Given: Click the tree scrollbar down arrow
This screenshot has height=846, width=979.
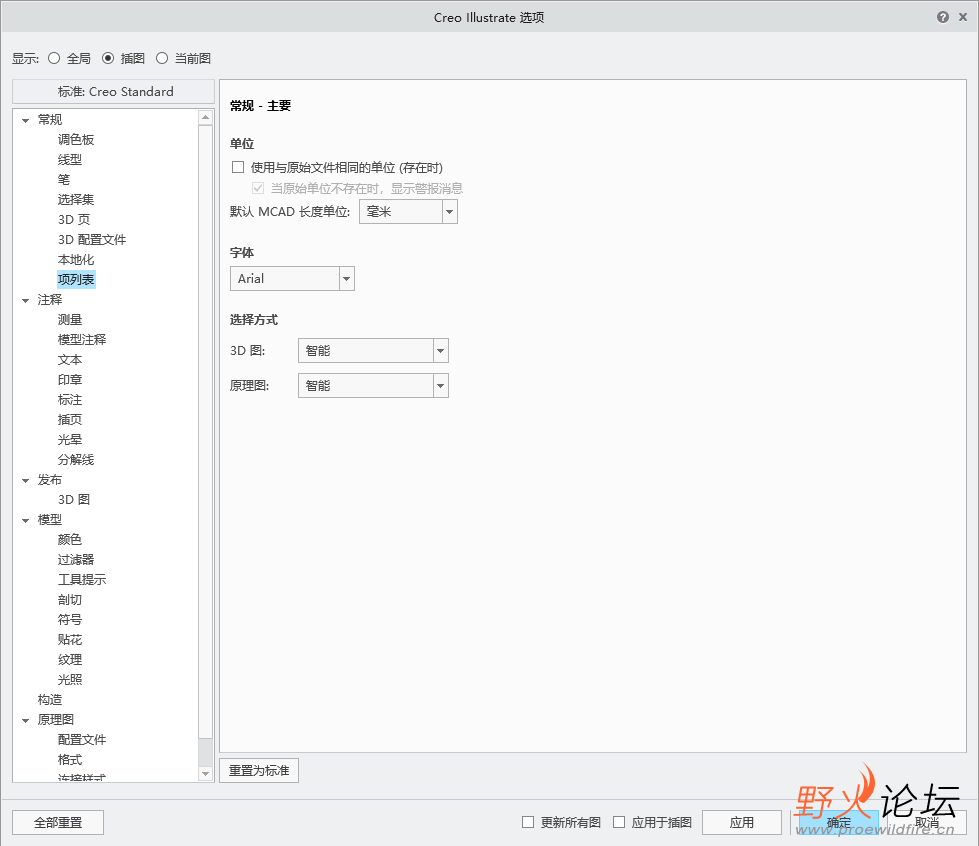Looking at the screenshot, I should pos(205,774).
